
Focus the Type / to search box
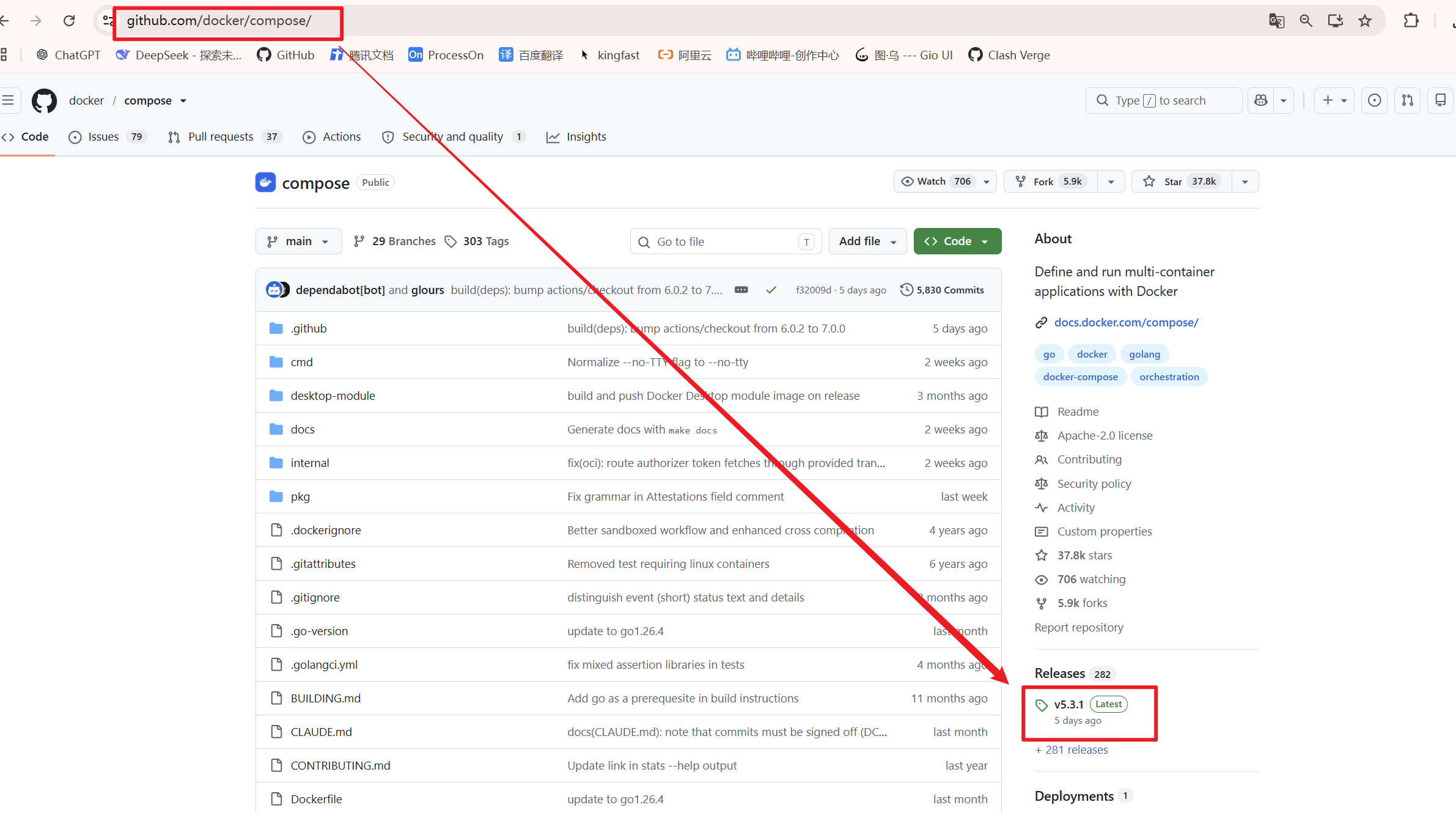1163,100
